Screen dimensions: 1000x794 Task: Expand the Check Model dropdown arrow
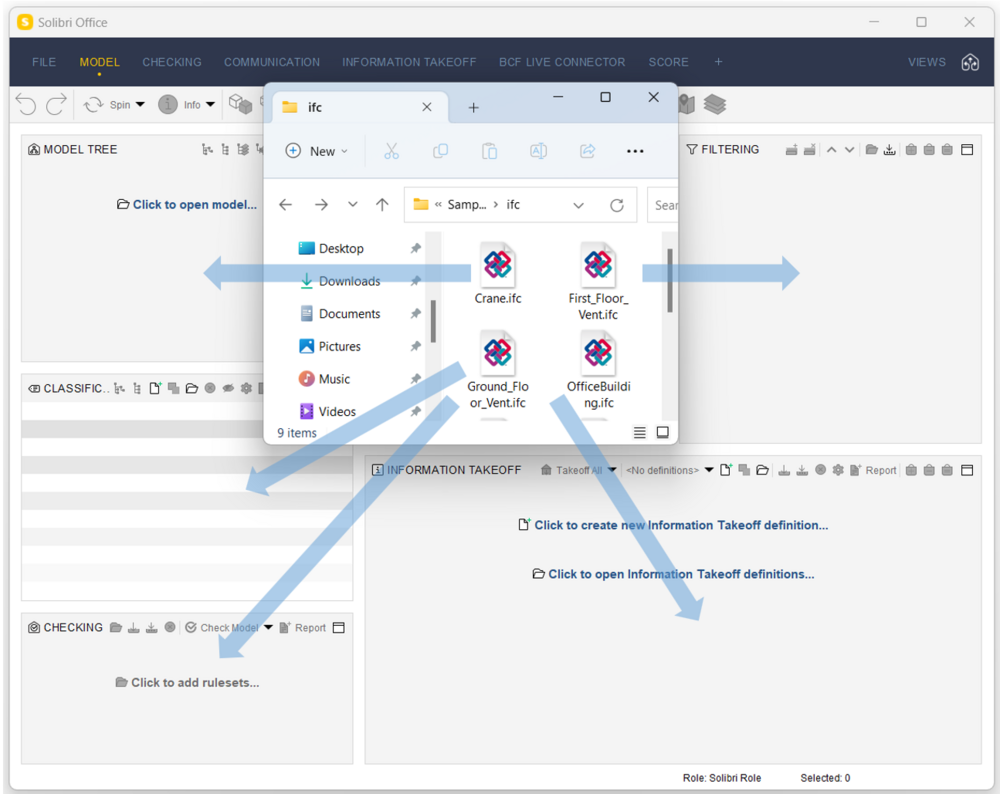268,628
